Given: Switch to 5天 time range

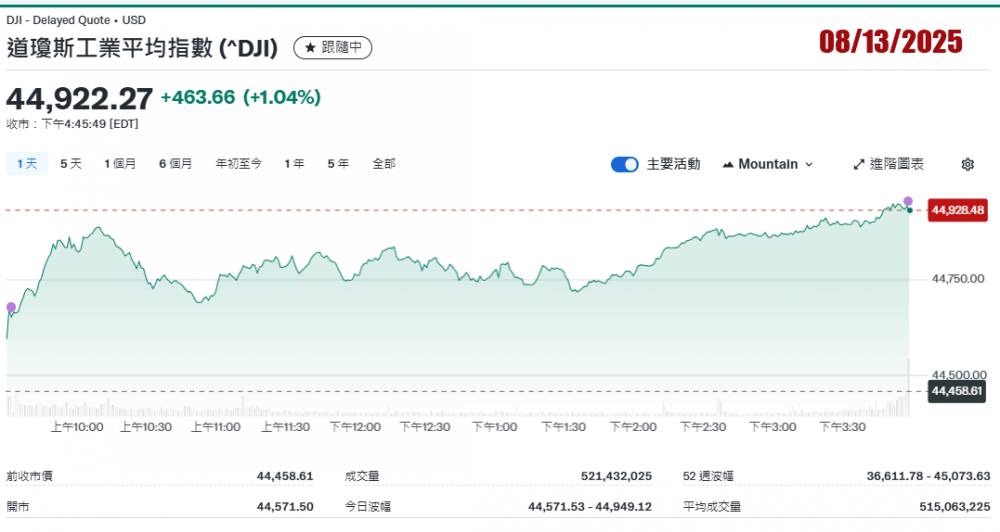Looking at the screenshot, I should pos(71,164).
